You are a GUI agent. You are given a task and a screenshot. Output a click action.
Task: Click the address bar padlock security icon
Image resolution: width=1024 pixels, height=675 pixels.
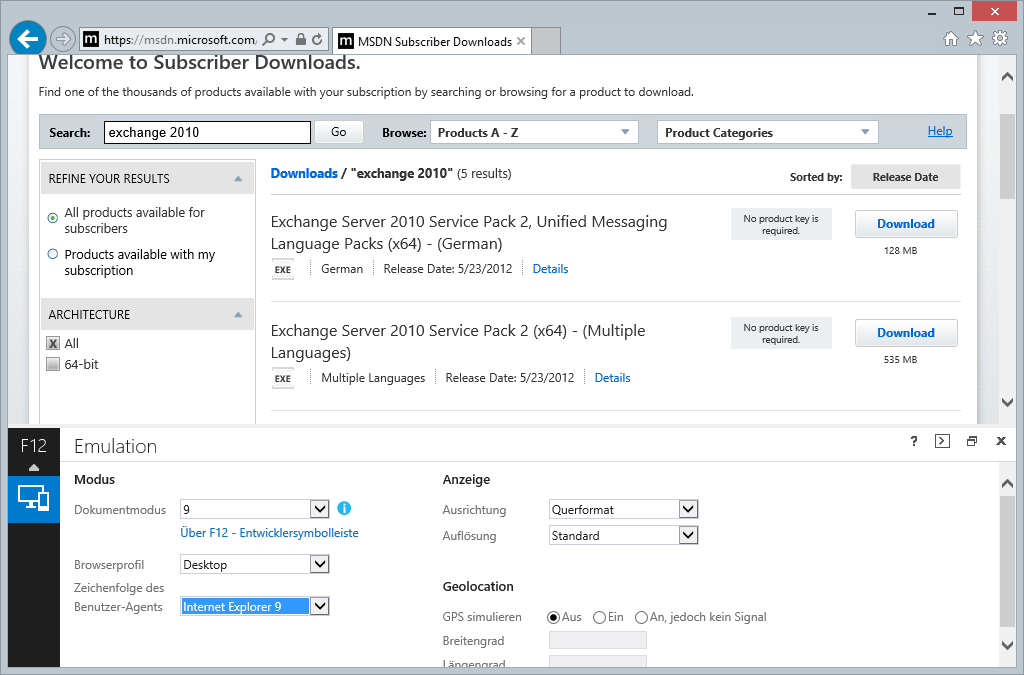tap(300, 39)
